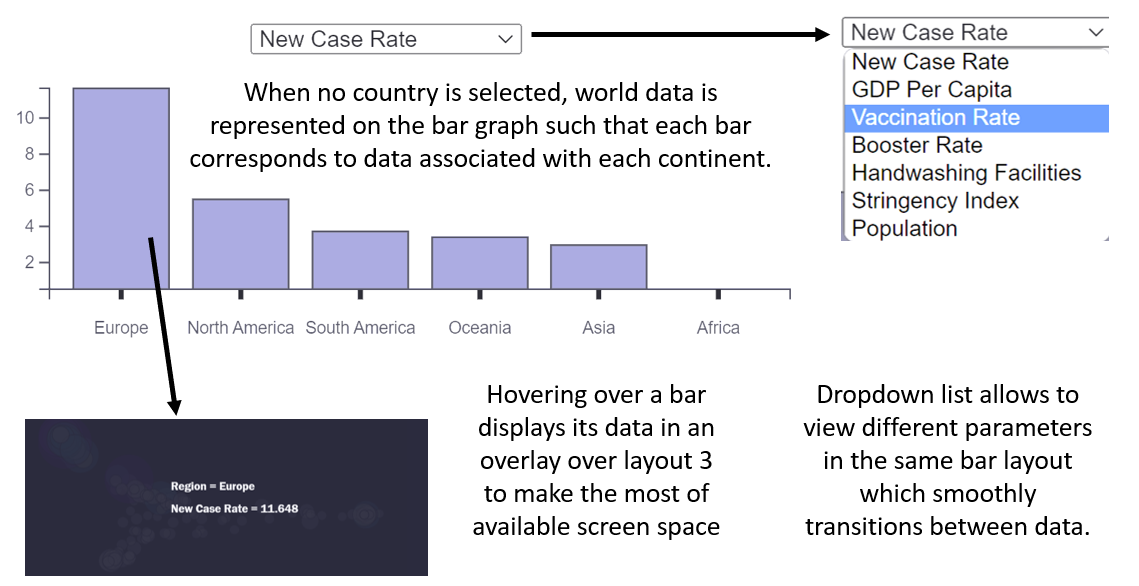The width and height of the screenshot is (1139, 586).
Task: Click the 4 y-axis tick label
Action: coord(30,227)
